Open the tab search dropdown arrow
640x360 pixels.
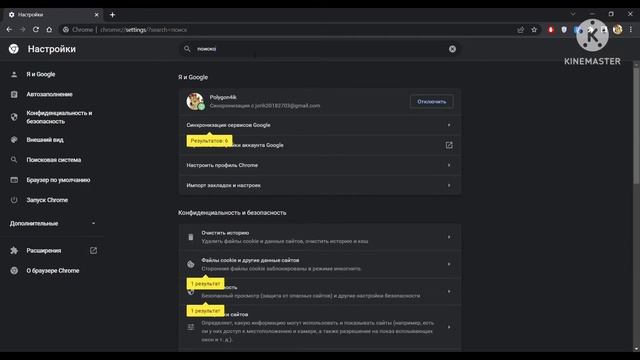pos(573,14)
